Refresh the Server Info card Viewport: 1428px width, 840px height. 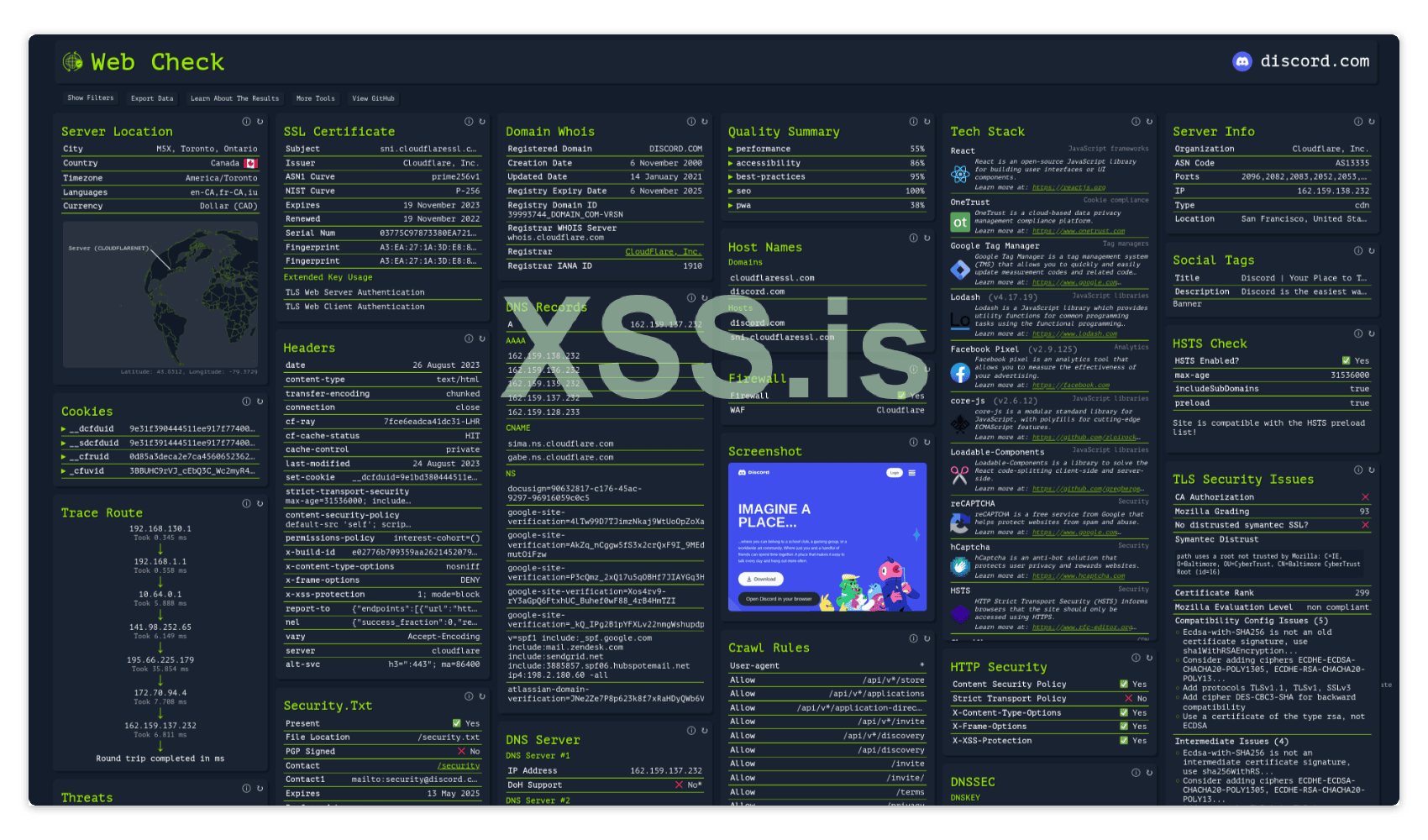tap(1372, 122)
